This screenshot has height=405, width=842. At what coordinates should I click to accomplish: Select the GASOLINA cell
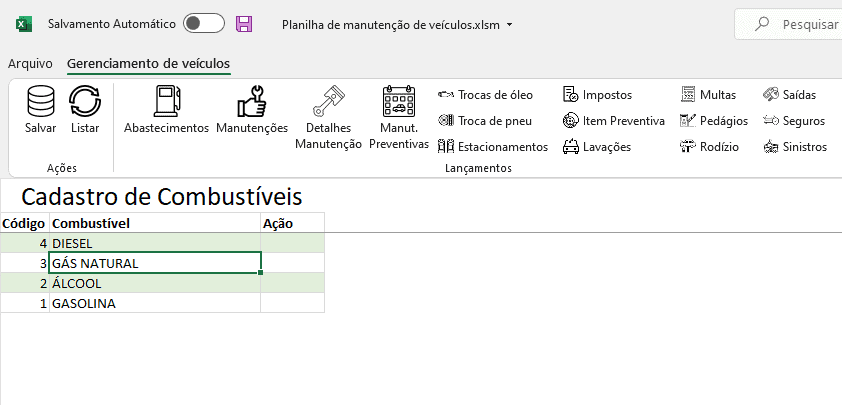[155, 303]
